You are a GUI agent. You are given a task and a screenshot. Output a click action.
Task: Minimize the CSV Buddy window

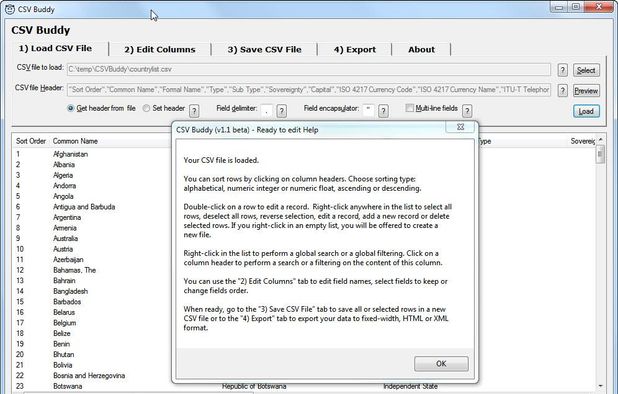(559, 7)
